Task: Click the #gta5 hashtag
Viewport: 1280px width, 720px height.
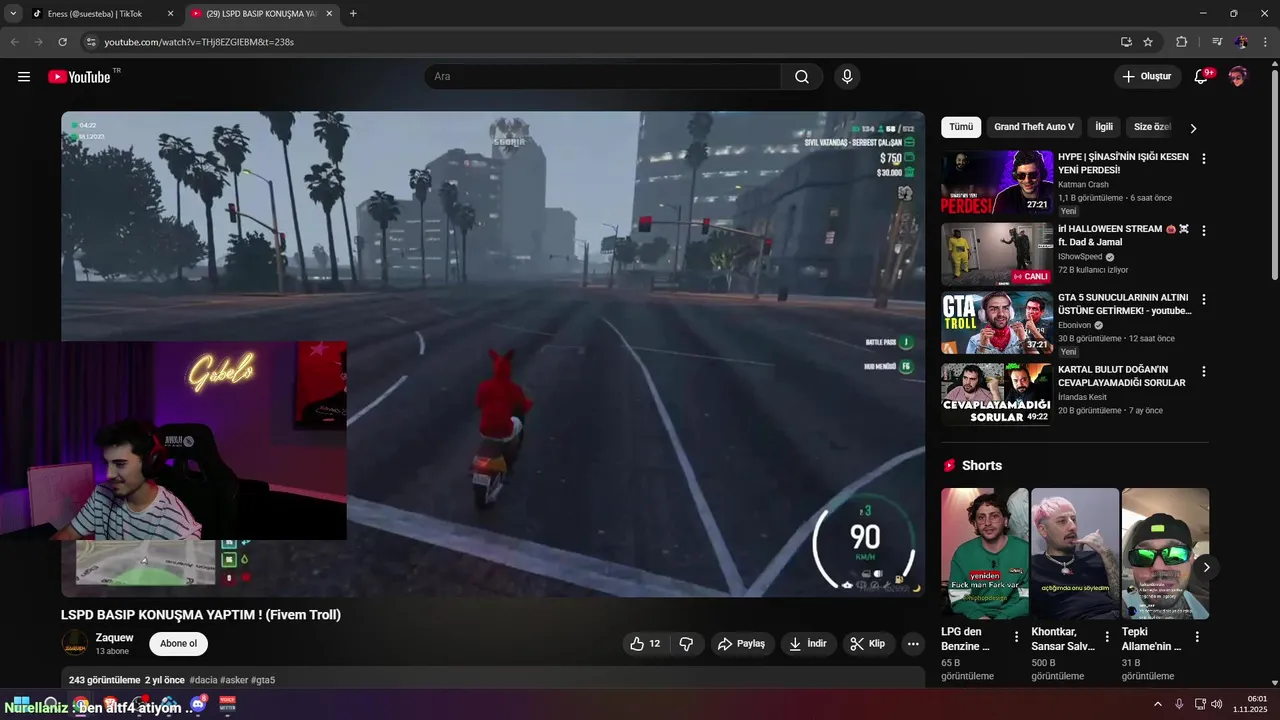Action: click(x=263, y=680)
